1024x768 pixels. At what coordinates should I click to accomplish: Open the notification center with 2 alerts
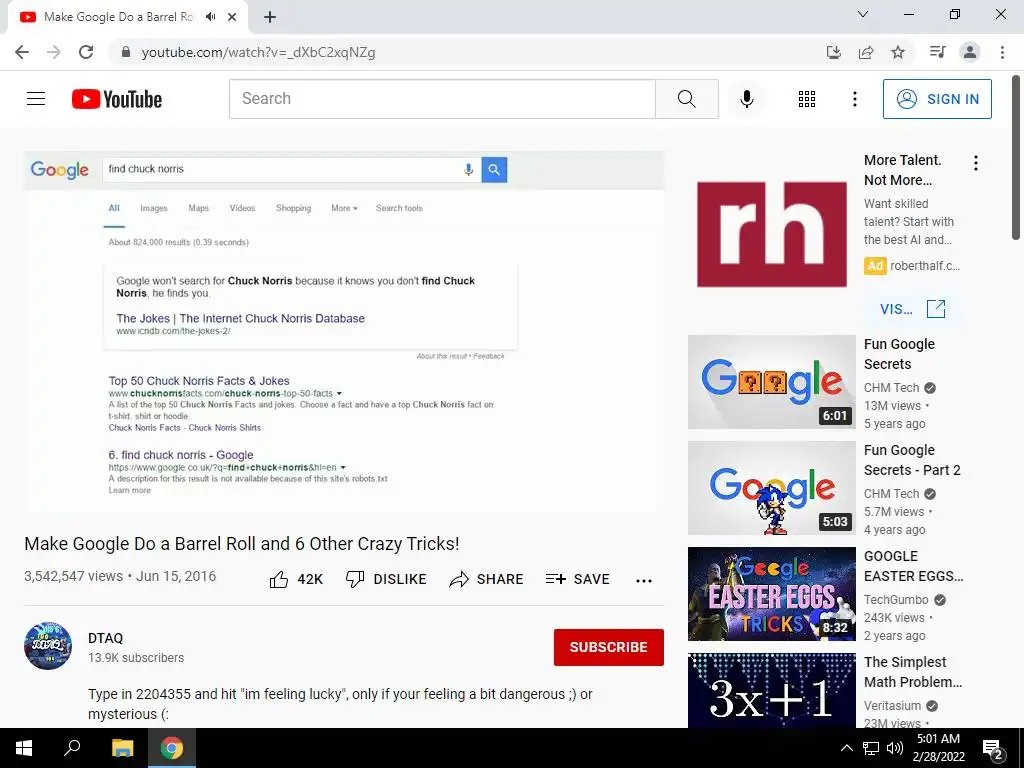click(993, 749)
